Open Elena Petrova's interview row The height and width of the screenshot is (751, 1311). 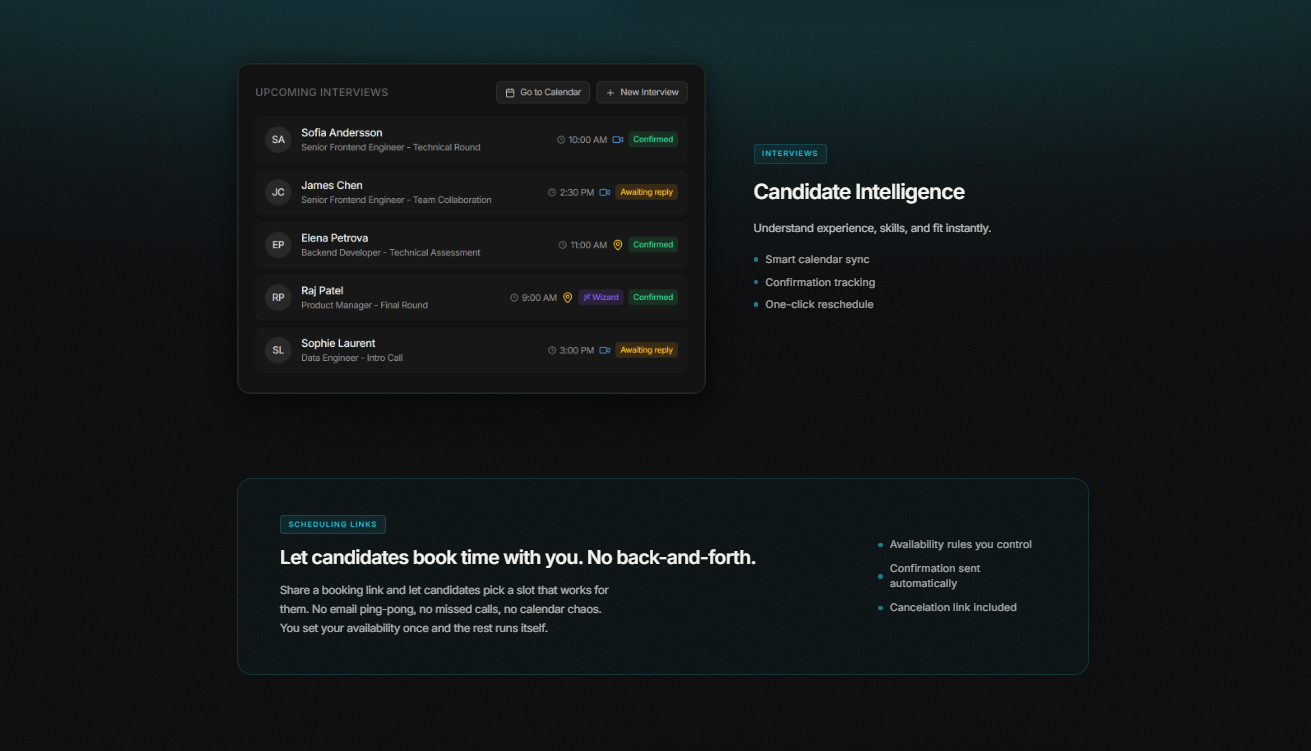coord(471,245)
